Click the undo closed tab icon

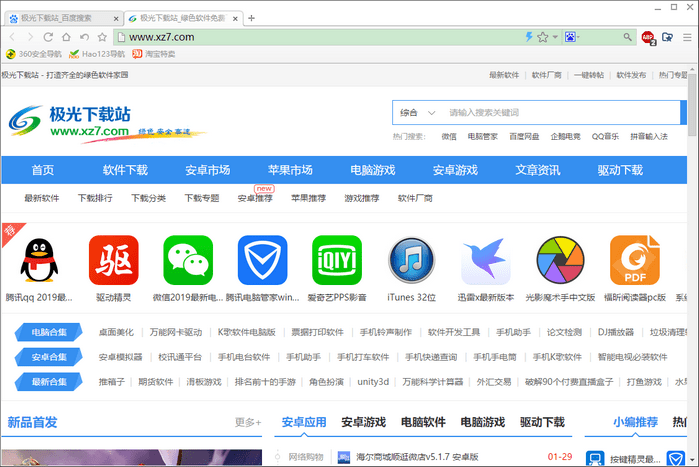[84, 37]
